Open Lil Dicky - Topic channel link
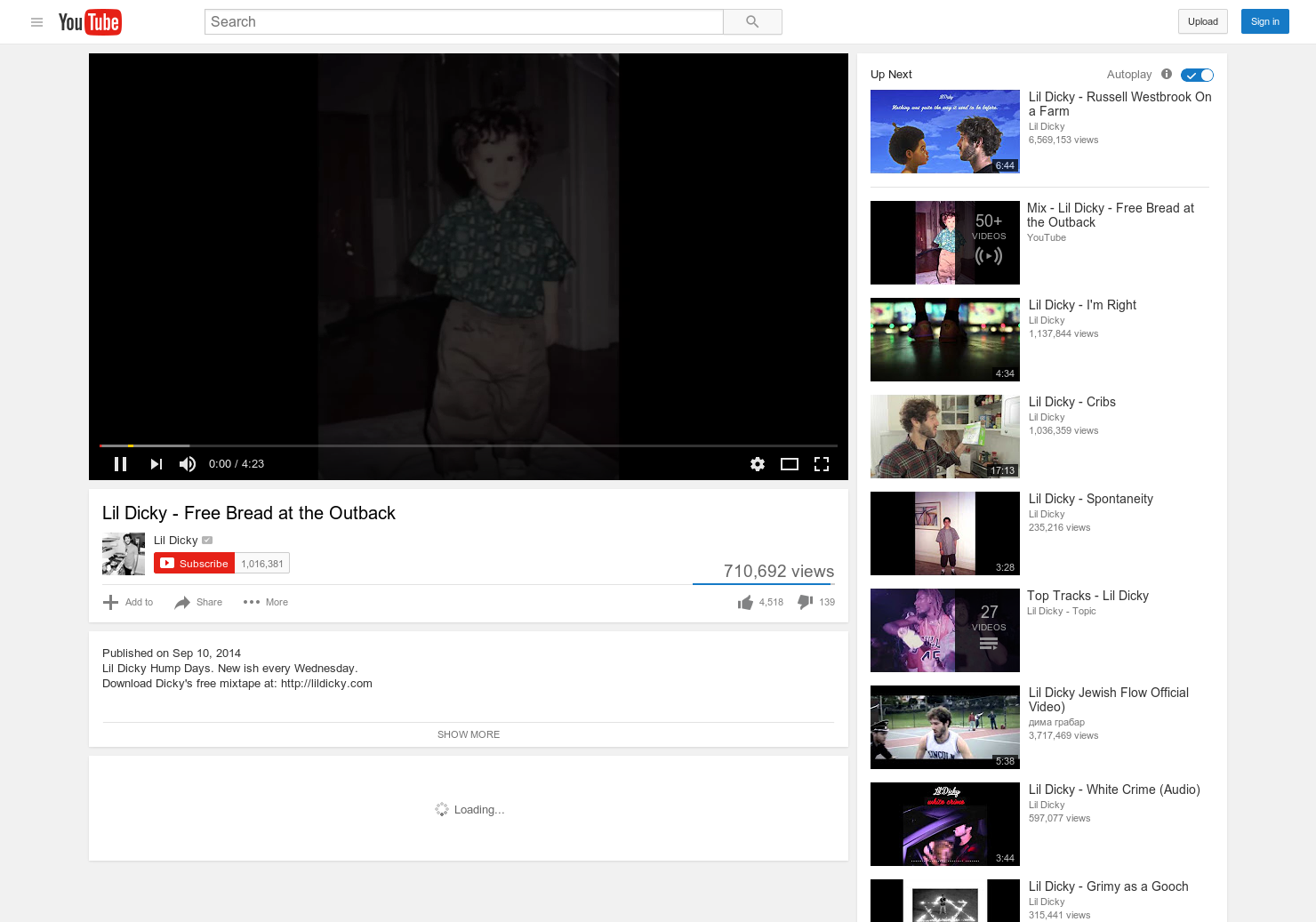The image size is (1316, 922). (1062, 611)
